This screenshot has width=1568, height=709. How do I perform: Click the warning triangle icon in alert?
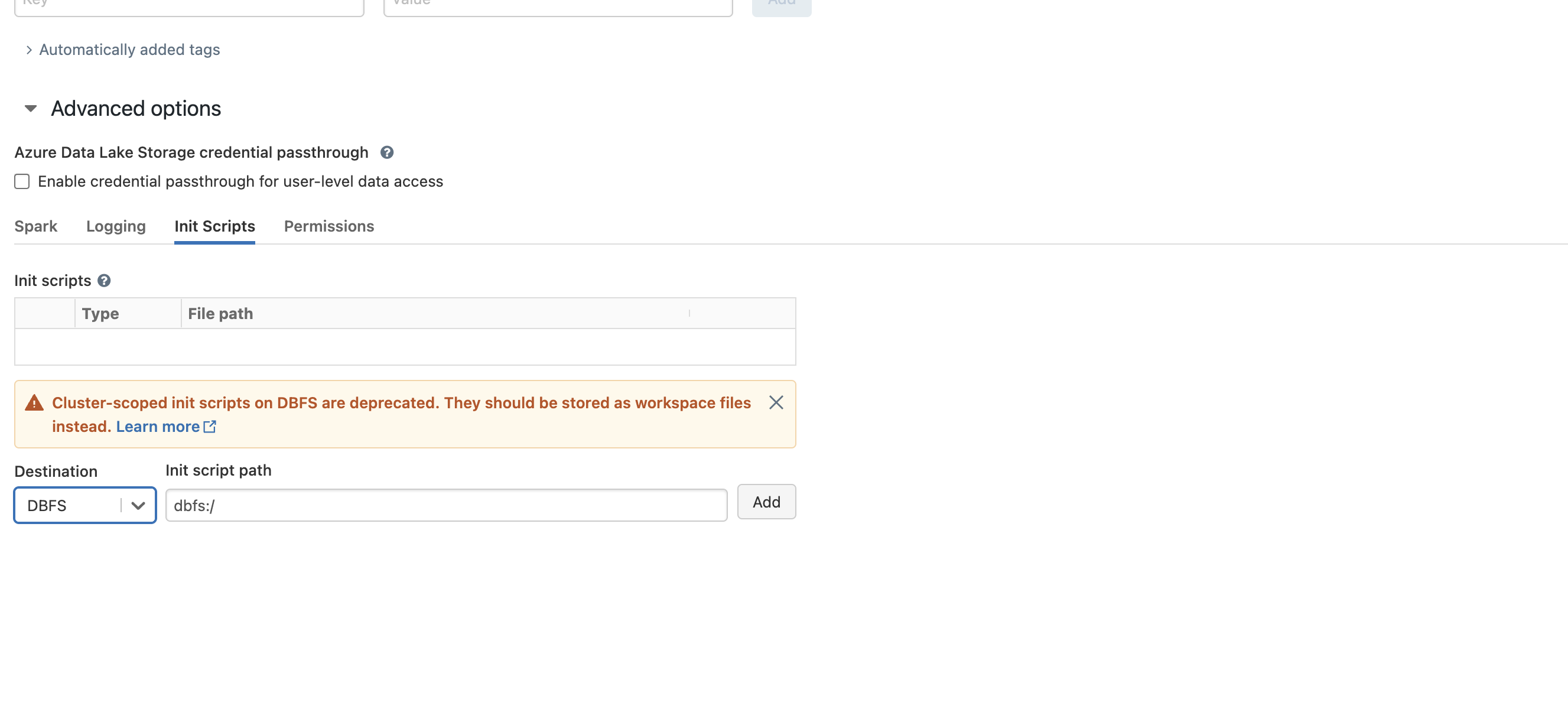34,403
